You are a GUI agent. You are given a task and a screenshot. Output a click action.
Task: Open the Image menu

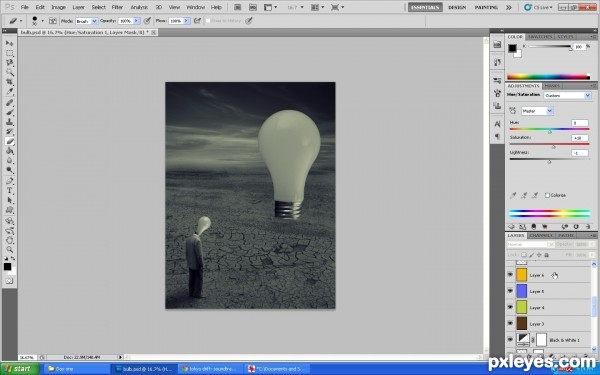[x=58, y=7]
